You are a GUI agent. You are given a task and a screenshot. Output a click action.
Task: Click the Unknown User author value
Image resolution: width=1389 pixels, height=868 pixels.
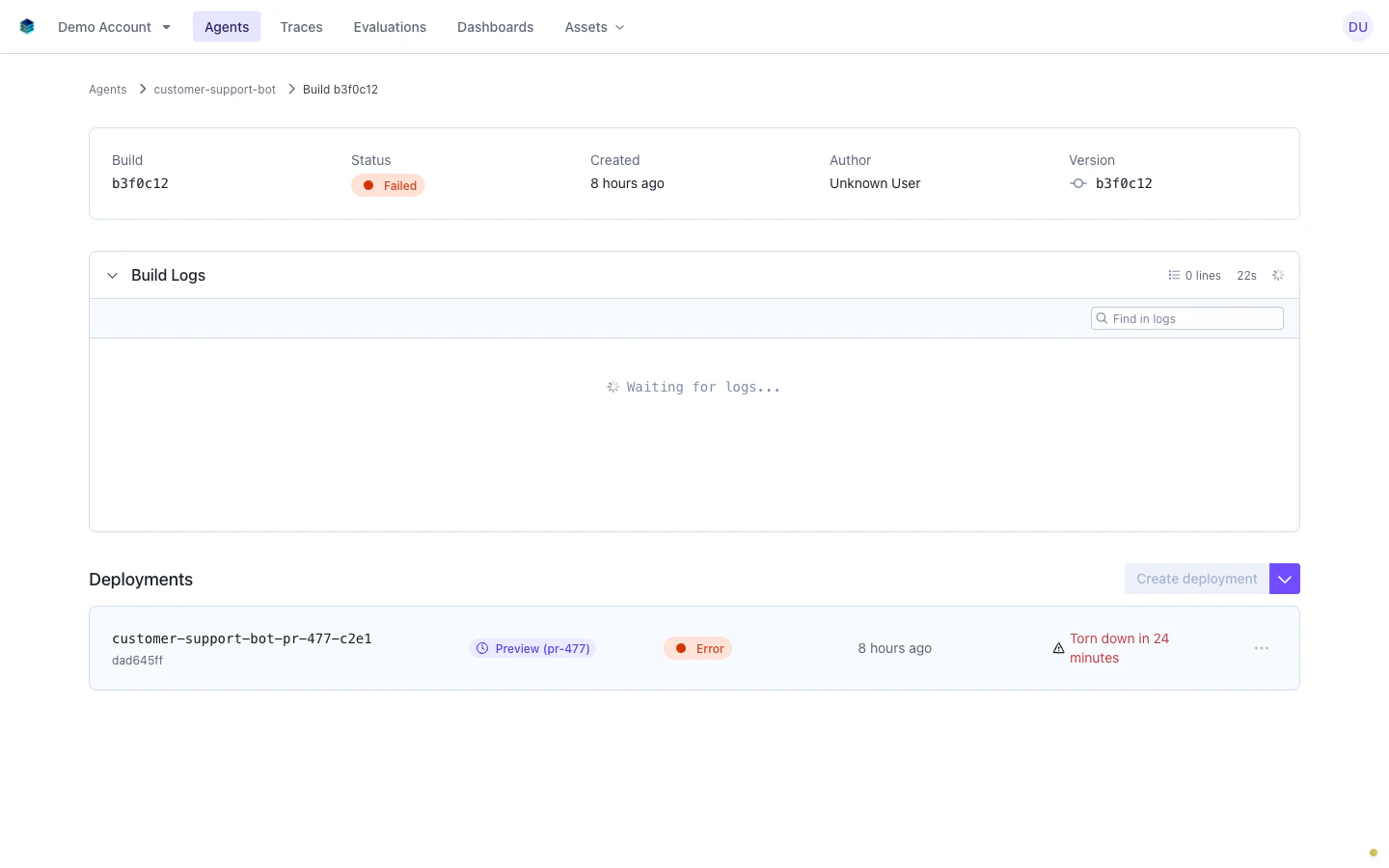coord(875,183)
